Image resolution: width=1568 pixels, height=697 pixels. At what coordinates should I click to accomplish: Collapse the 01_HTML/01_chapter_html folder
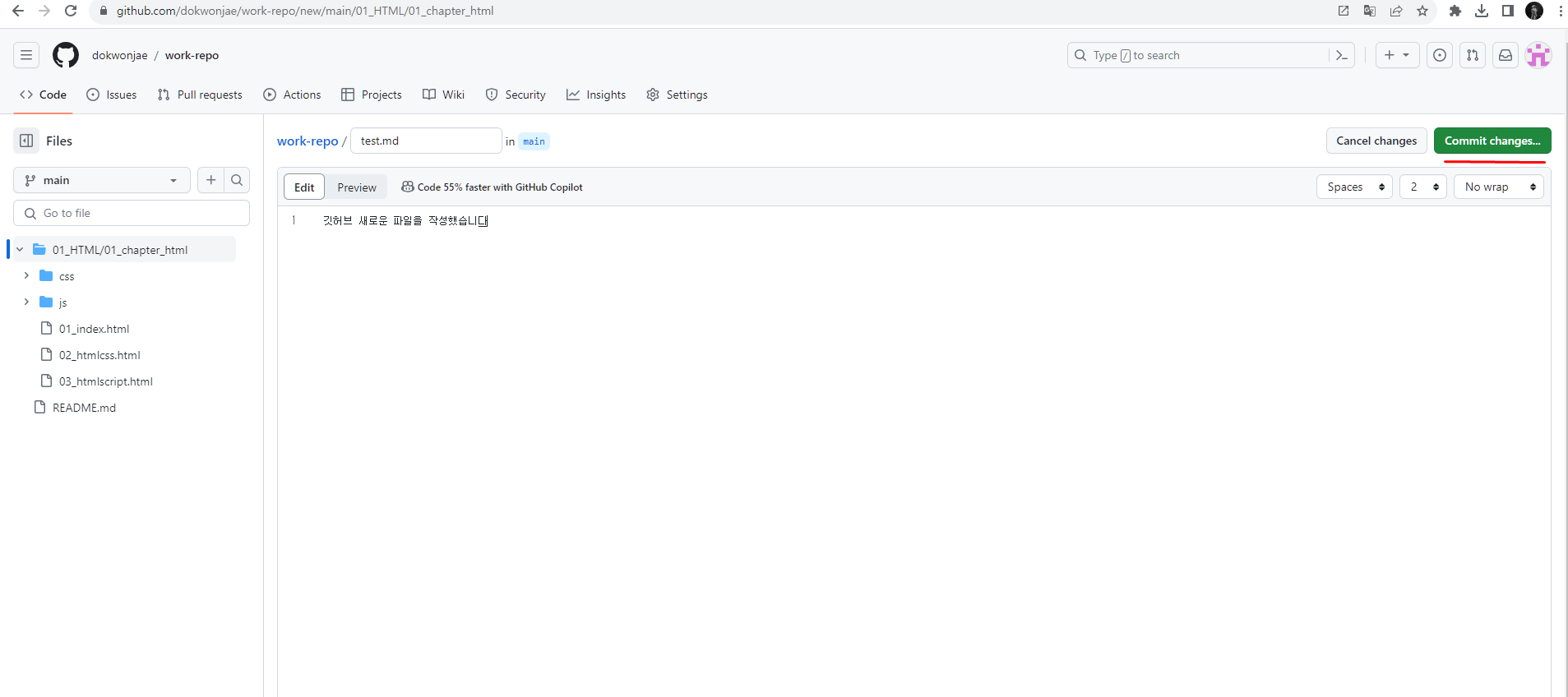(x=20, y=250)
